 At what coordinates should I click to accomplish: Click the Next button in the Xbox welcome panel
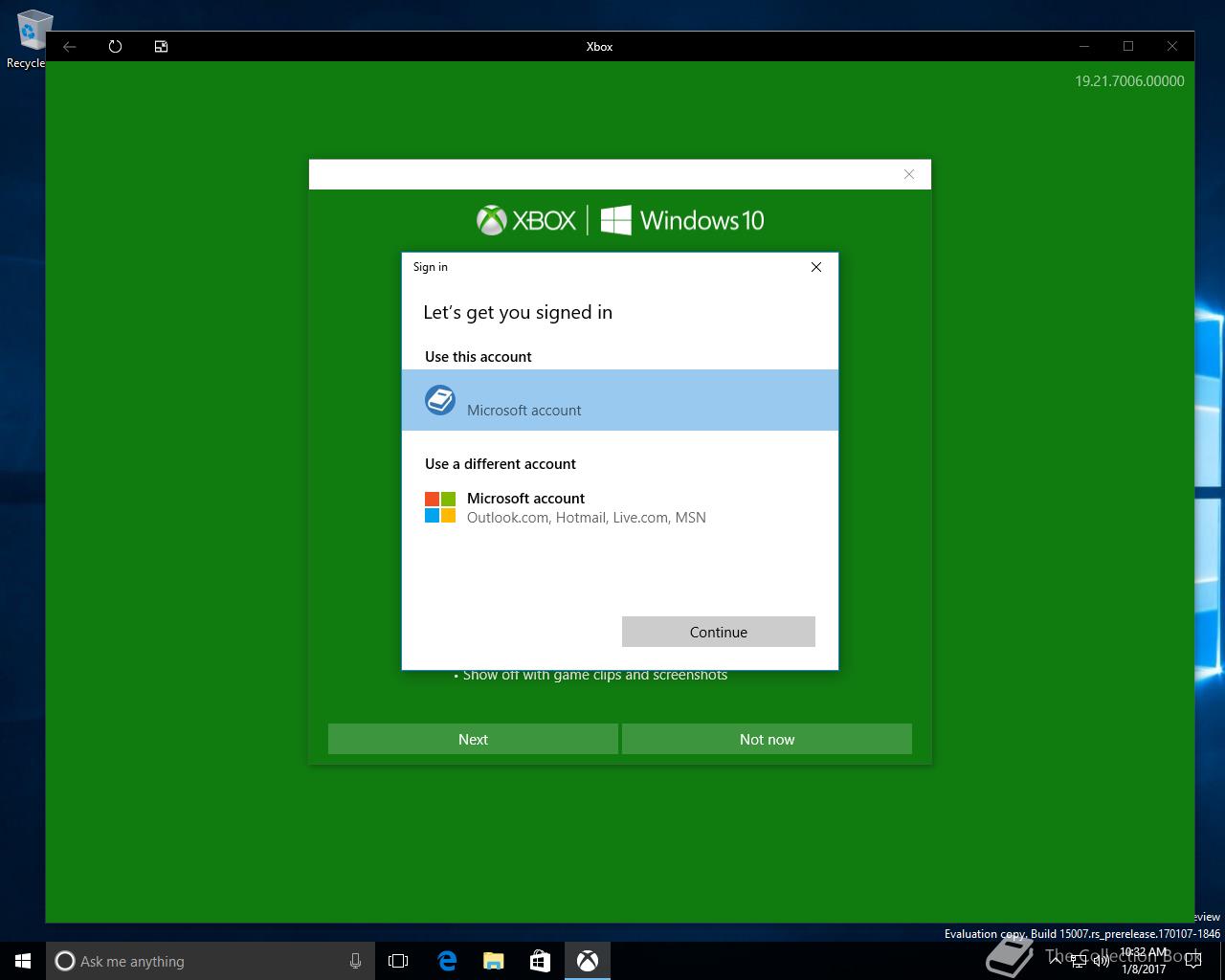click(473, 739)
